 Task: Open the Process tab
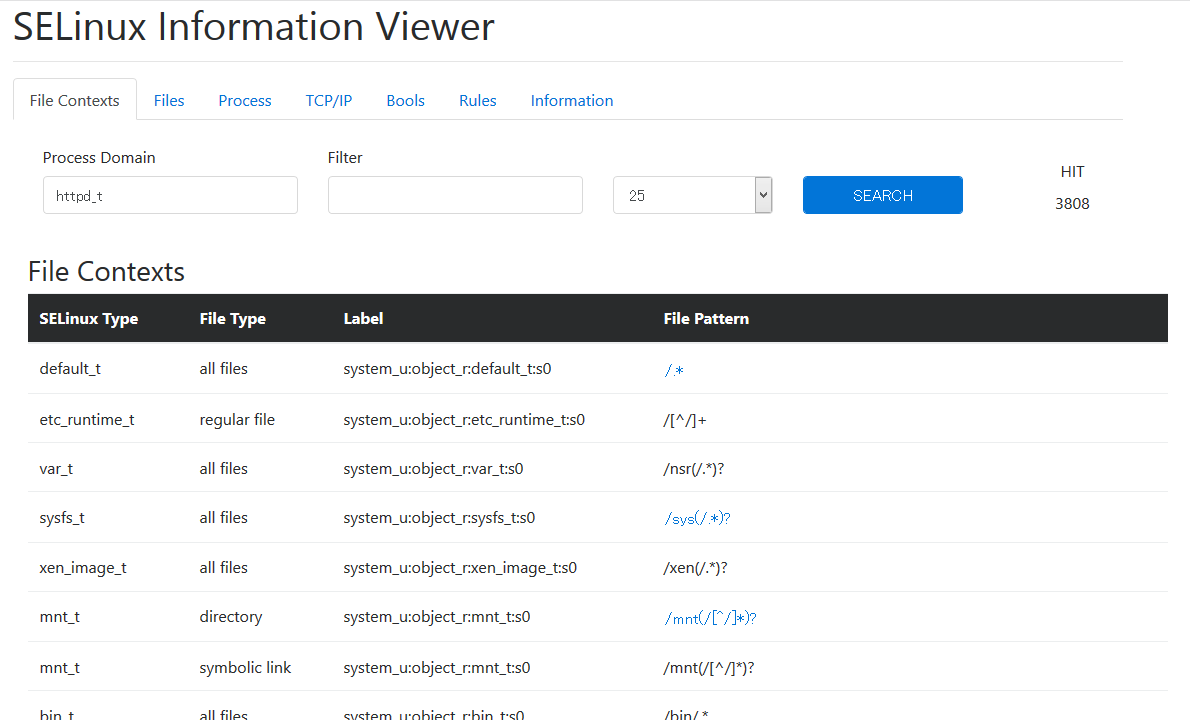tap(244, 100)
